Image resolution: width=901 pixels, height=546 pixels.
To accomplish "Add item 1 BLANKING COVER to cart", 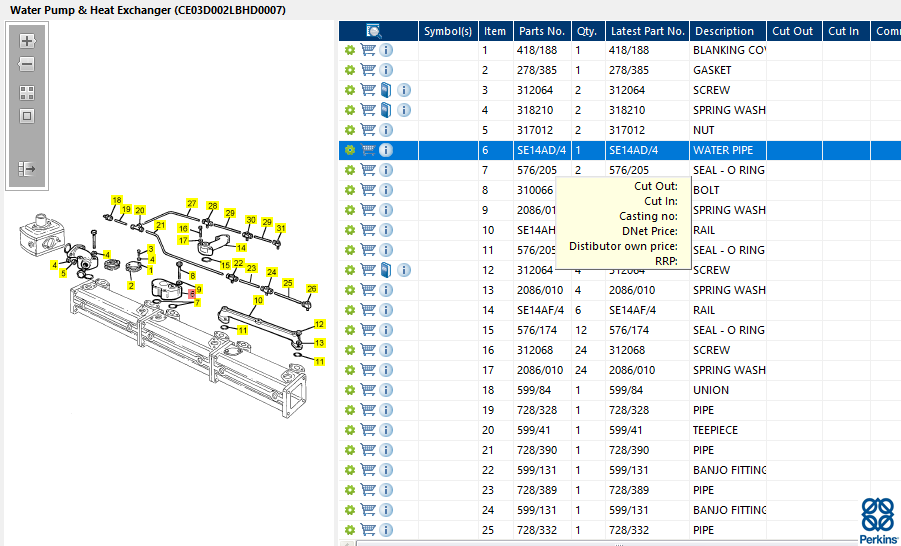I will [367, 50].
